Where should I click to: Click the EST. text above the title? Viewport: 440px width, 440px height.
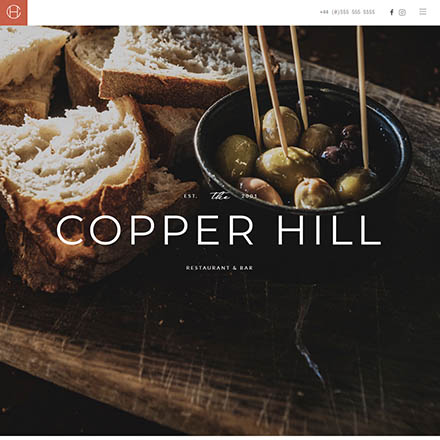(x=191, y=196)
